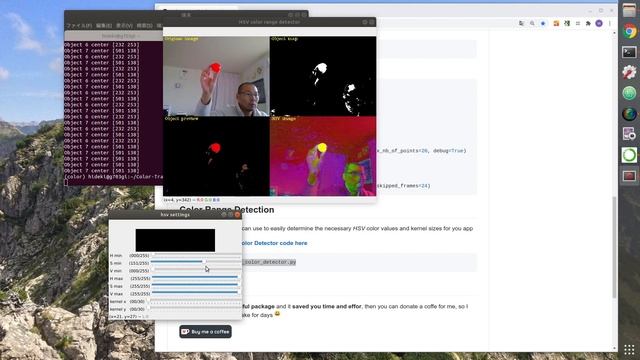The height and width of the screenshot is (360, 640).
Task: Click the Chrome page vertical scrollbar
Action: click(614, 247)
